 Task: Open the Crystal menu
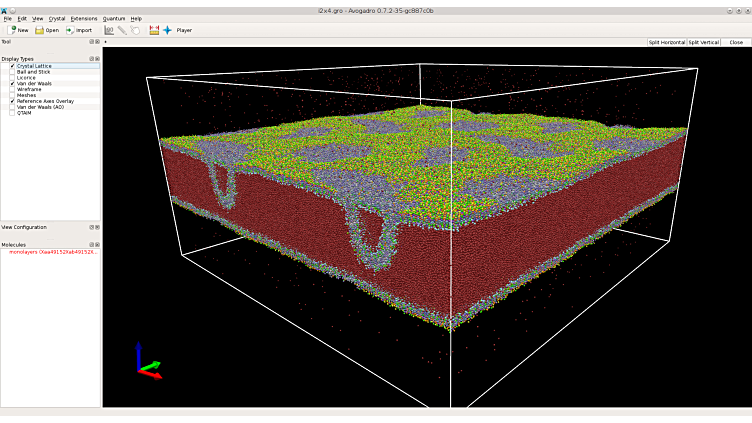coord(57,18)
